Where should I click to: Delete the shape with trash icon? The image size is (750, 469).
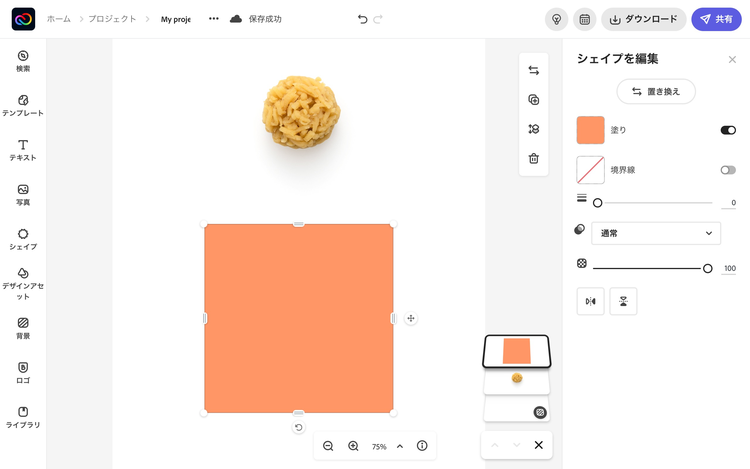click(534, 158)
